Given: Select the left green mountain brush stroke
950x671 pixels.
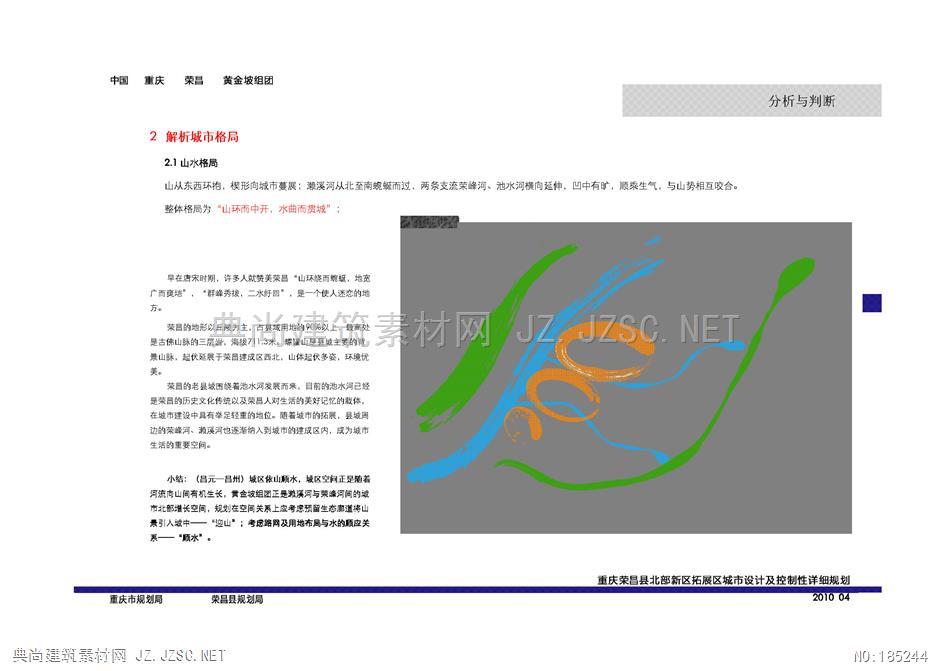Looking at the screenshot, I should (x=480, y=330).
